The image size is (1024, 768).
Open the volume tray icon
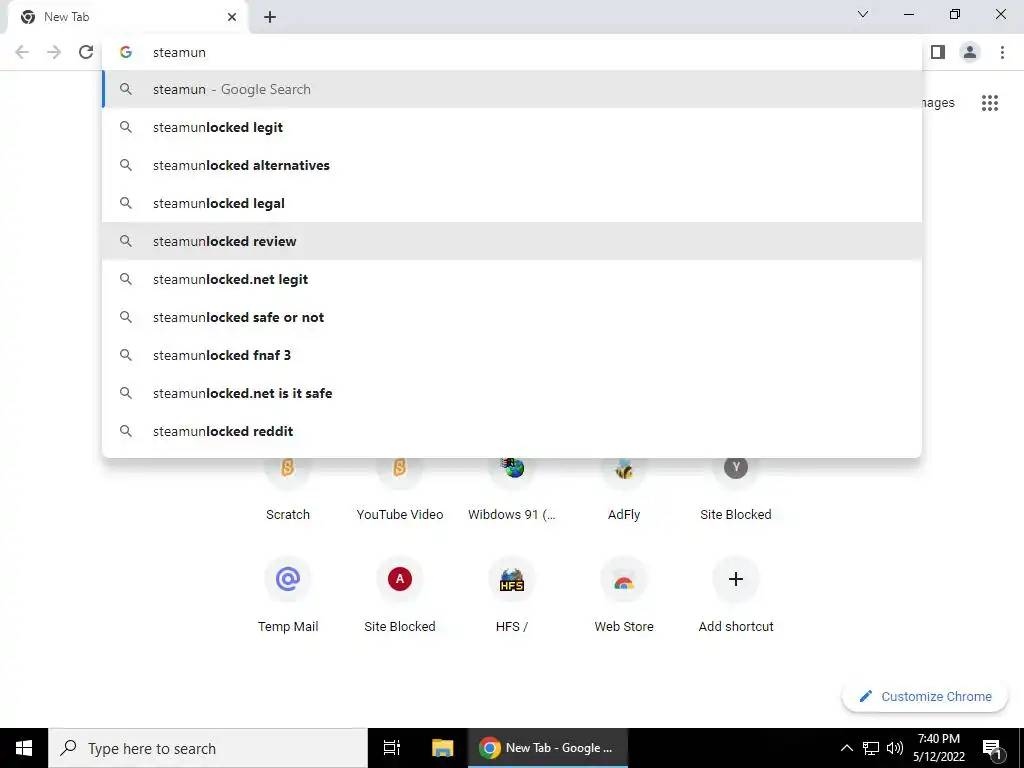895,748
